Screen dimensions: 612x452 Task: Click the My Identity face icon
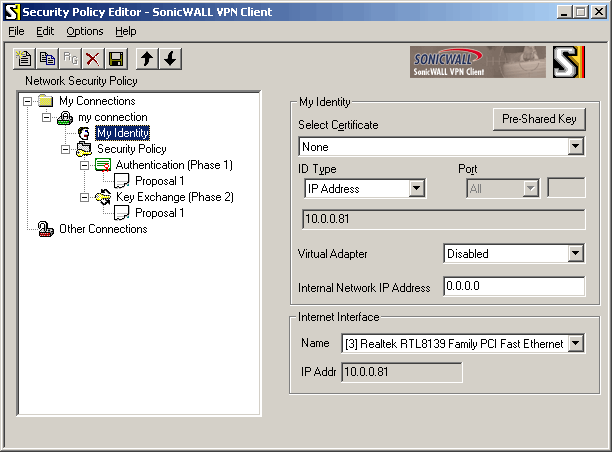tap(84, 133)
